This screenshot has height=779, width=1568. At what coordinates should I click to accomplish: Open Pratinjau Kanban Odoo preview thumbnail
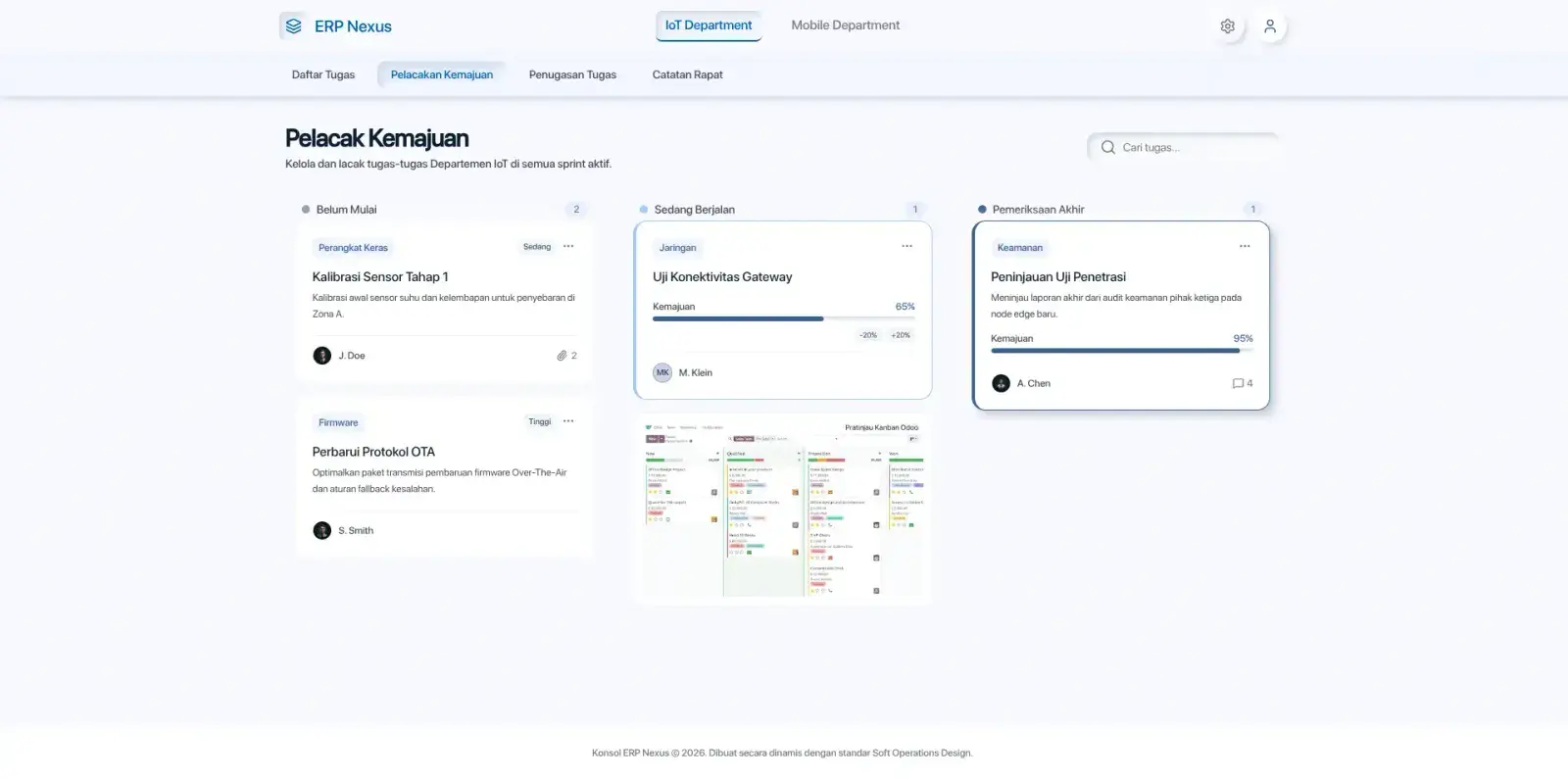[783, 510]
